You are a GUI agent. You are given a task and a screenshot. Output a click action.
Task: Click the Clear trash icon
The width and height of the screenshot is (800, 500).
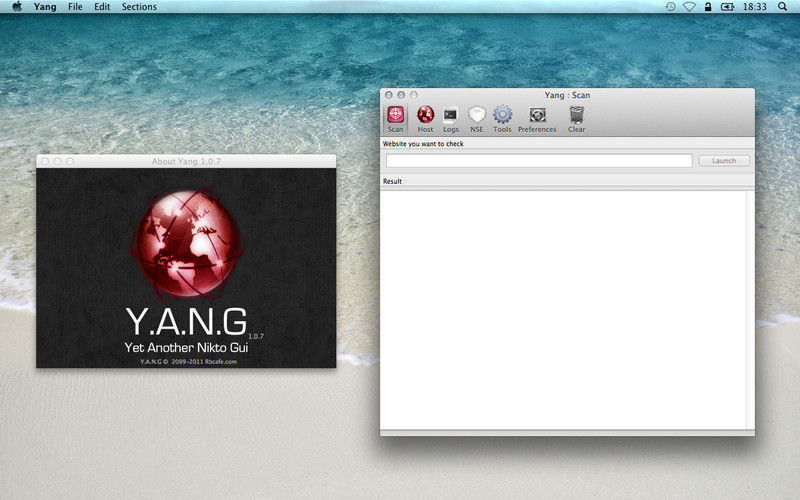tap(577, 119)
